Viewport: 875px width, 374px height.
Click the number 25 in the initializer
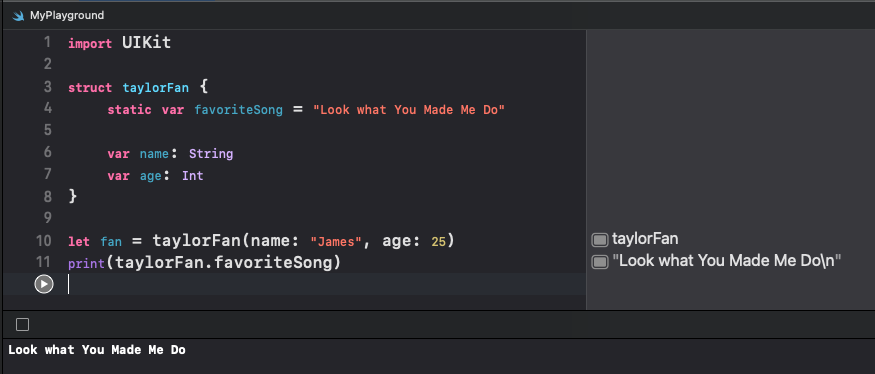439,242
